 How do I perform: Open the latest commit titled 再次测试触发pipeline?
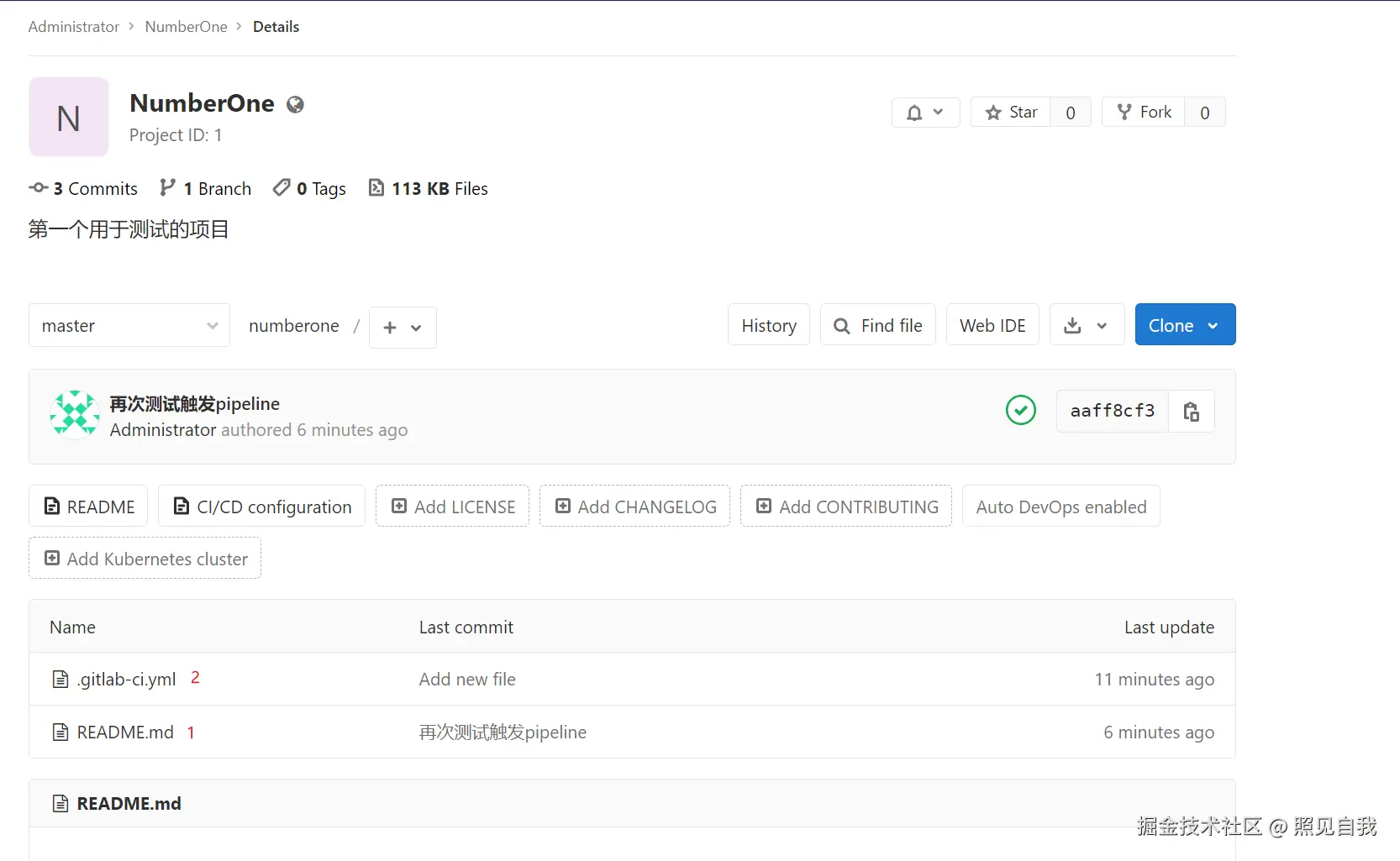pyautogui.click(x=195, y=404)
